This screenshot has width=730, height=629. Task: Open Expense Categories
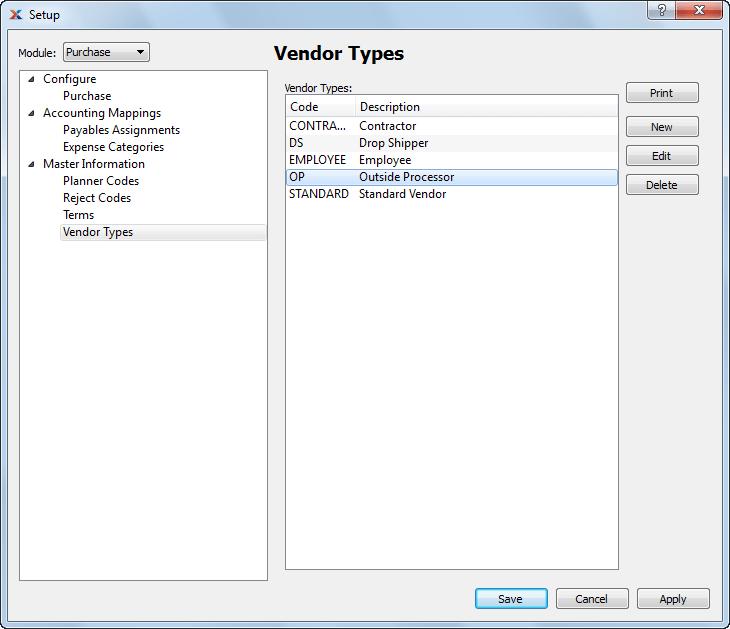tap(114, 147)
